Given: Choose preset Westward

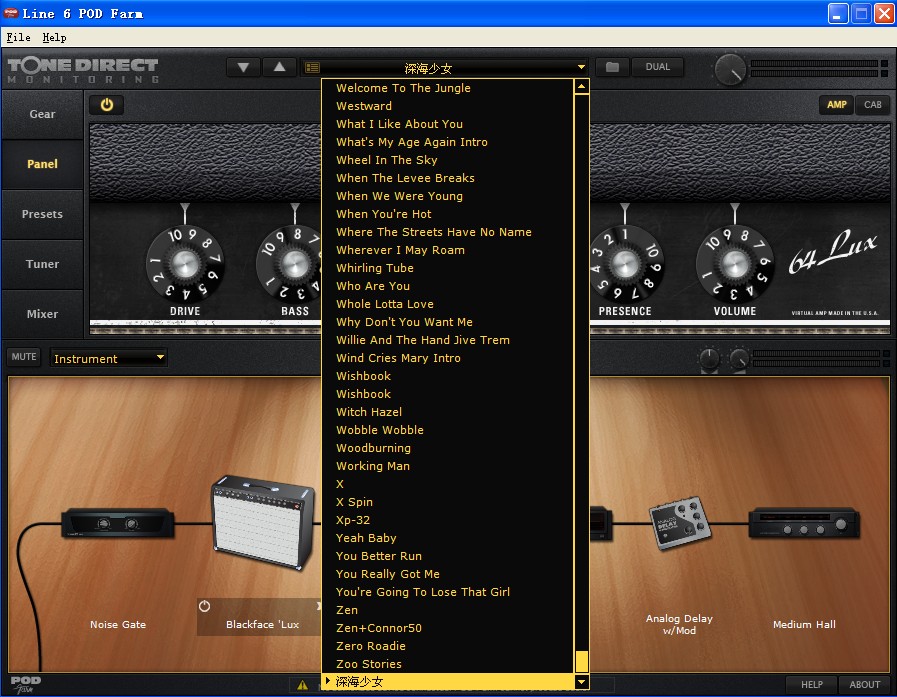Looking at the screenshot, I should click(447, 106).
